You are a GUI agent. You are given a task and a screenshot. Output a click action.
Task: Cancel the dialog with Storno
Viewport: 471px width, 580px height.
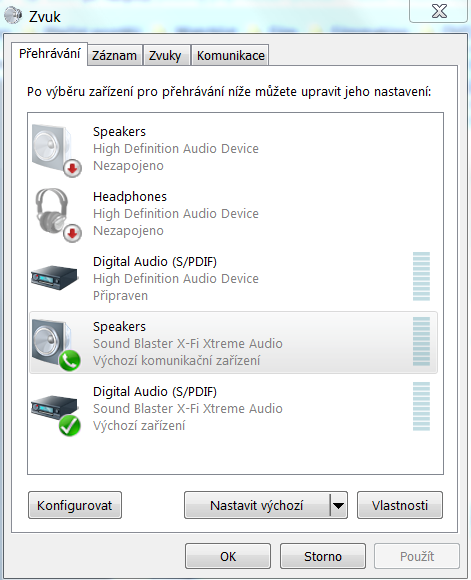(323, 556)
